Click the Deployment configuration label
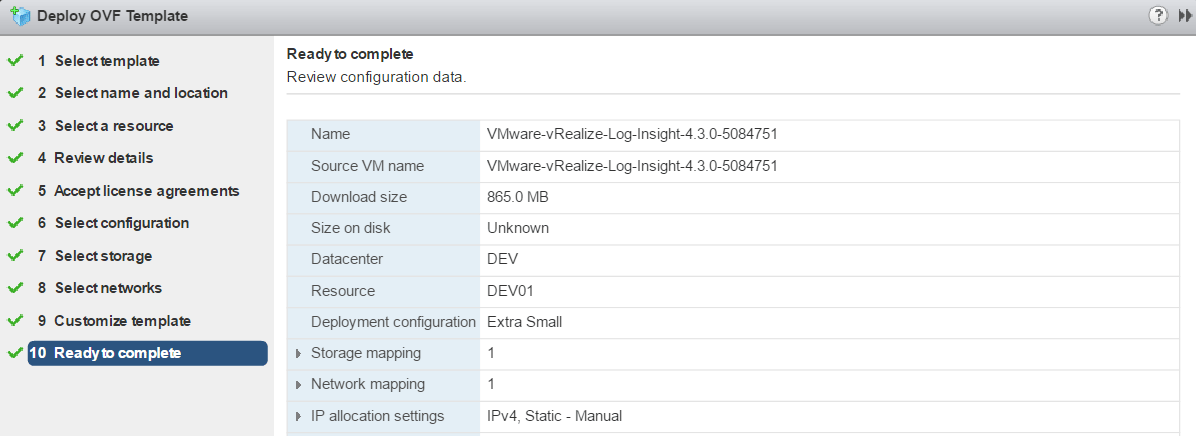 [x=394, y=322]
